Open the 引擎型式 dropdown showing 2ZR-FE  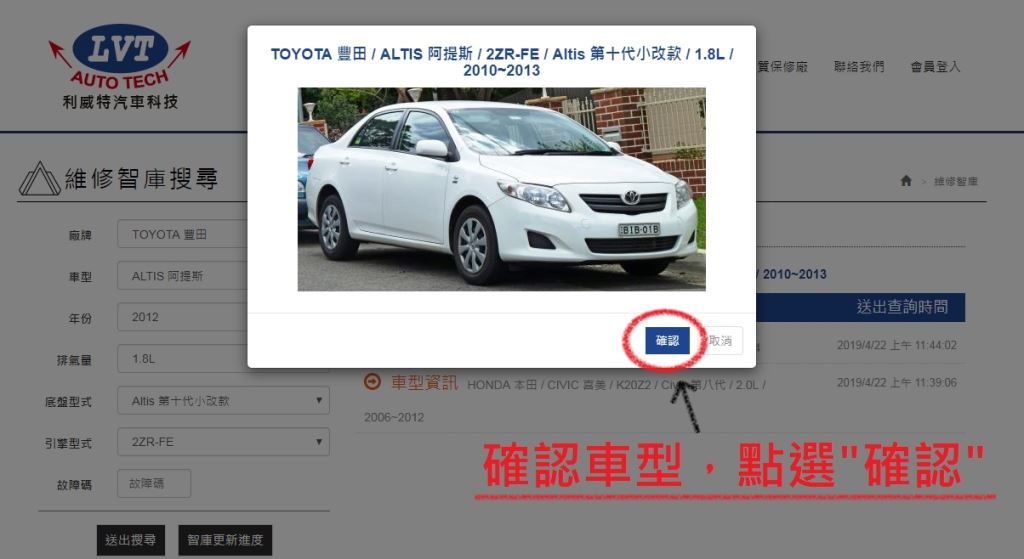[223, 441]
